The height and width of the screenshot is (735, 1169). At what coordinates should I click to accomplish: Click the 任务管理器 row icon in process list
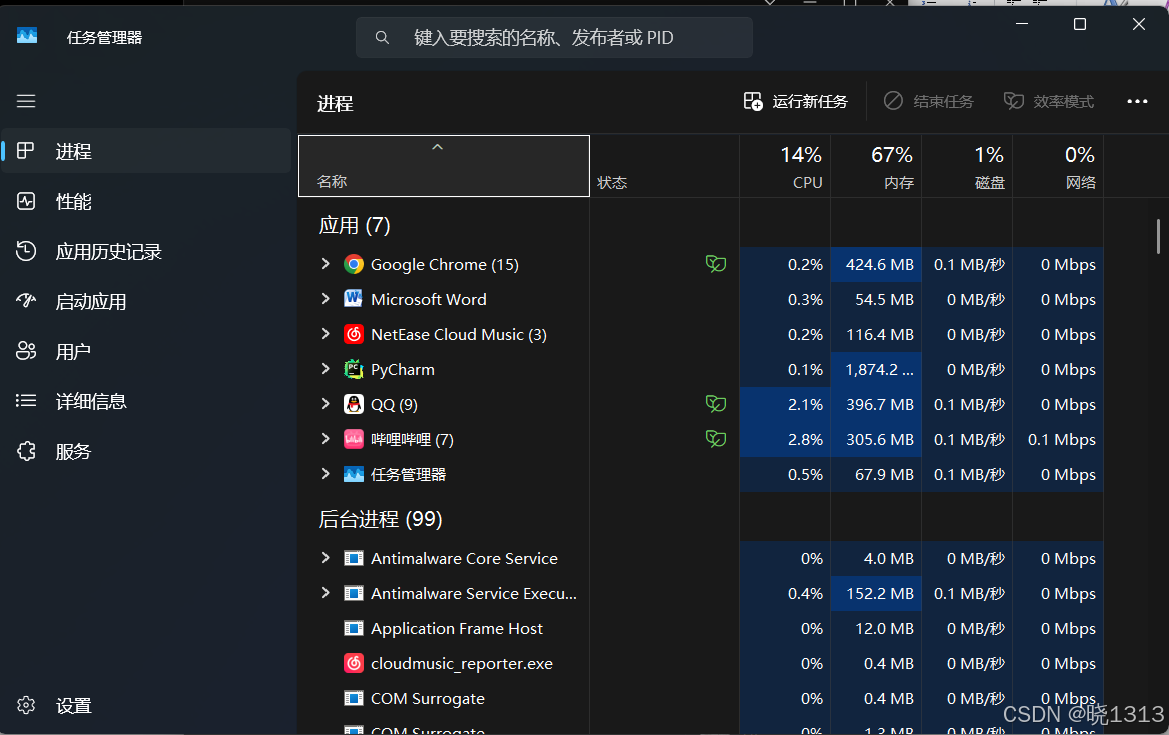click(x=353, y=474)
